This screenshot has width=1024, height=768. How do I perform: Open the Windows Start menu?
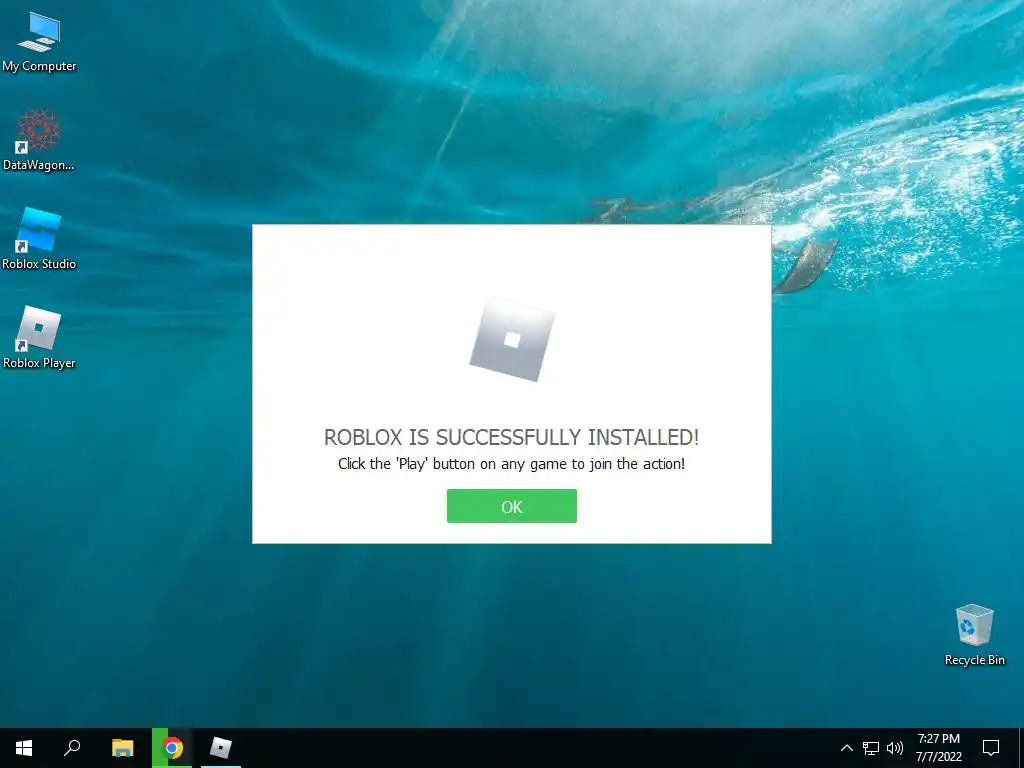(x=24, y=748)
